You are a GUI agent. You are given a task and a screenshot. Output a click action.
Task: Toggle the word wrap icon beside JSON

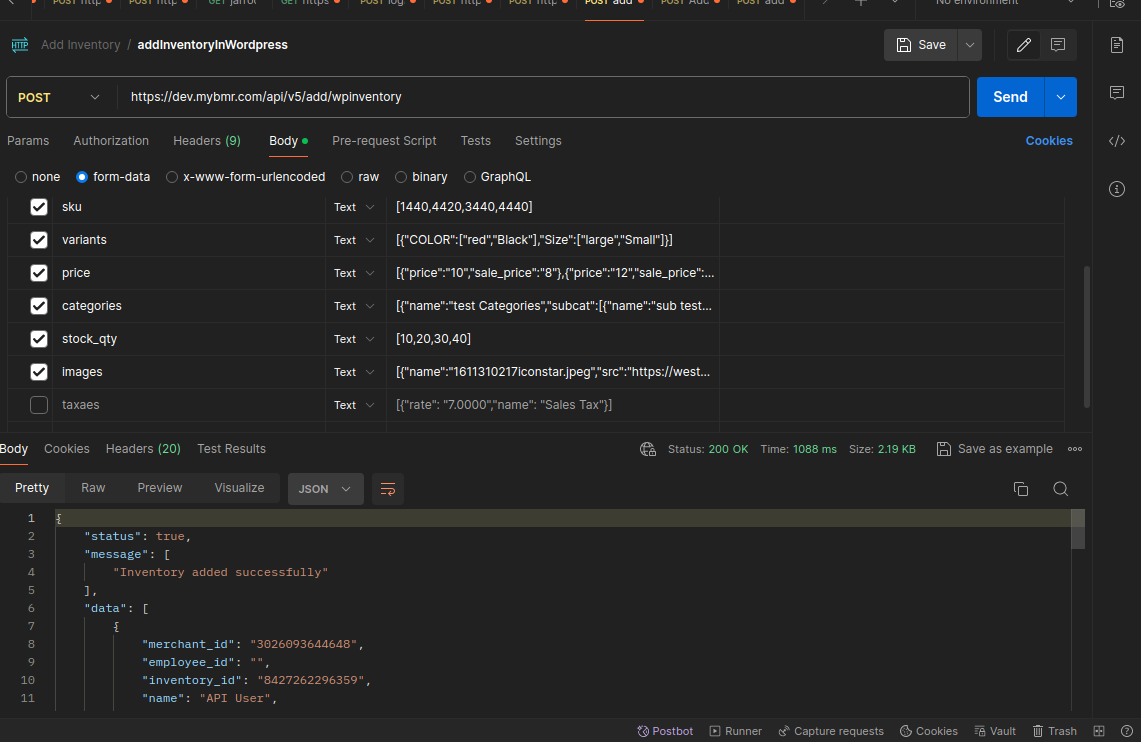tap(388, 489)
